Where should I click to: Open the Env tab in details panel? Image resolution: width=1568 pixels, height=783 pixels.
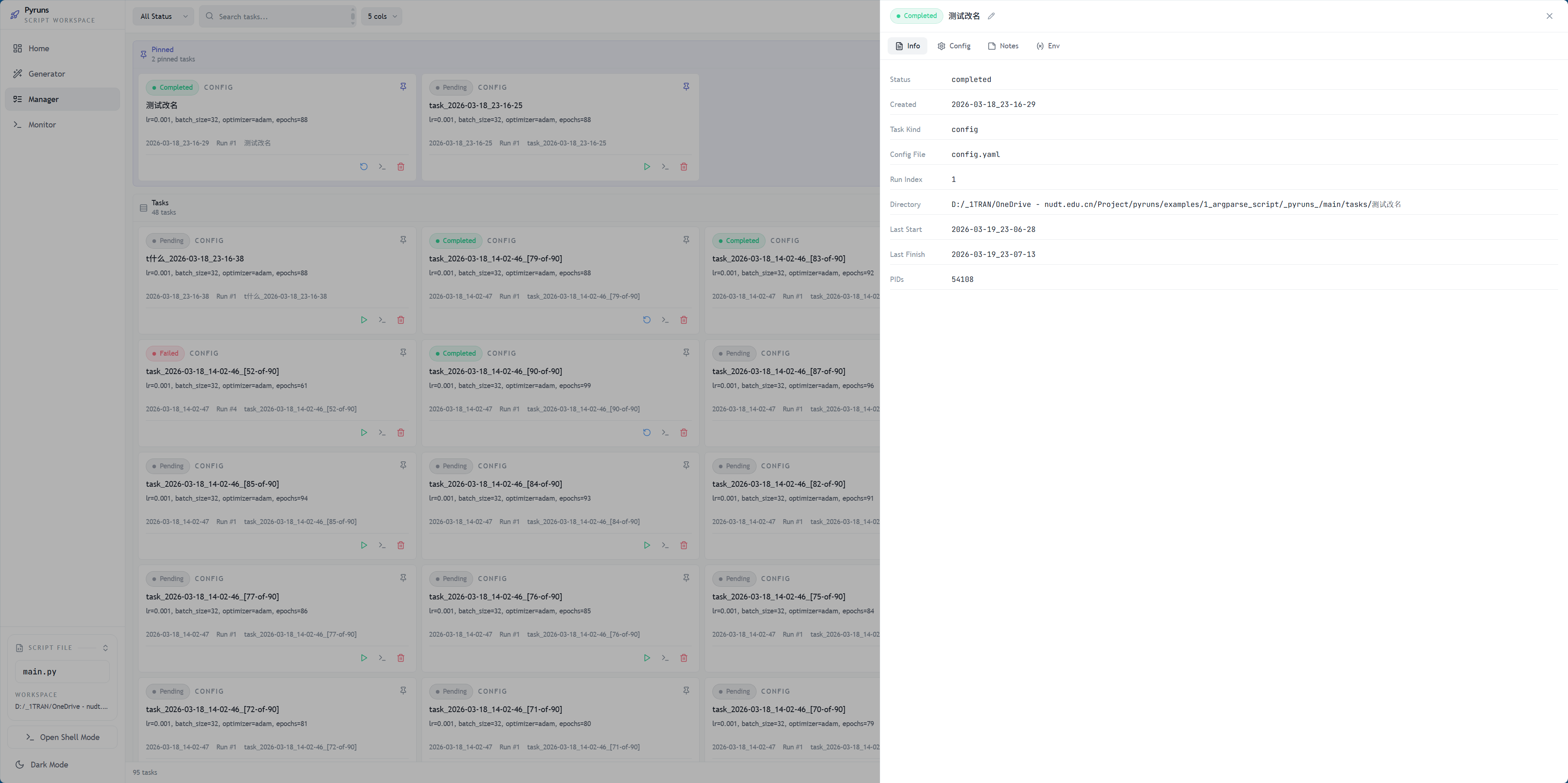coord(1047,46)
